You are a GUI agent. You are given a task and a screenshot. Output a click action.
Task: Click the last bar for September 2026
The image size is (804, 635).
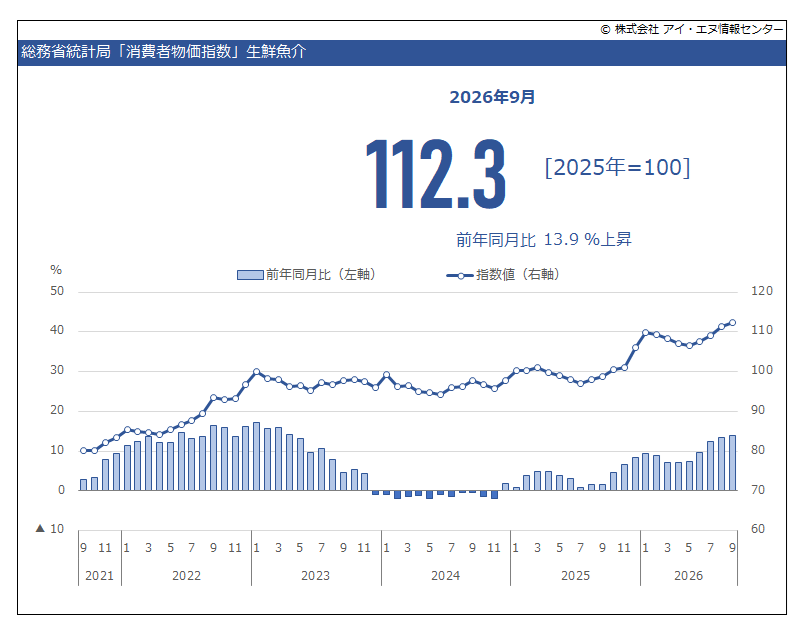(732, 463)
